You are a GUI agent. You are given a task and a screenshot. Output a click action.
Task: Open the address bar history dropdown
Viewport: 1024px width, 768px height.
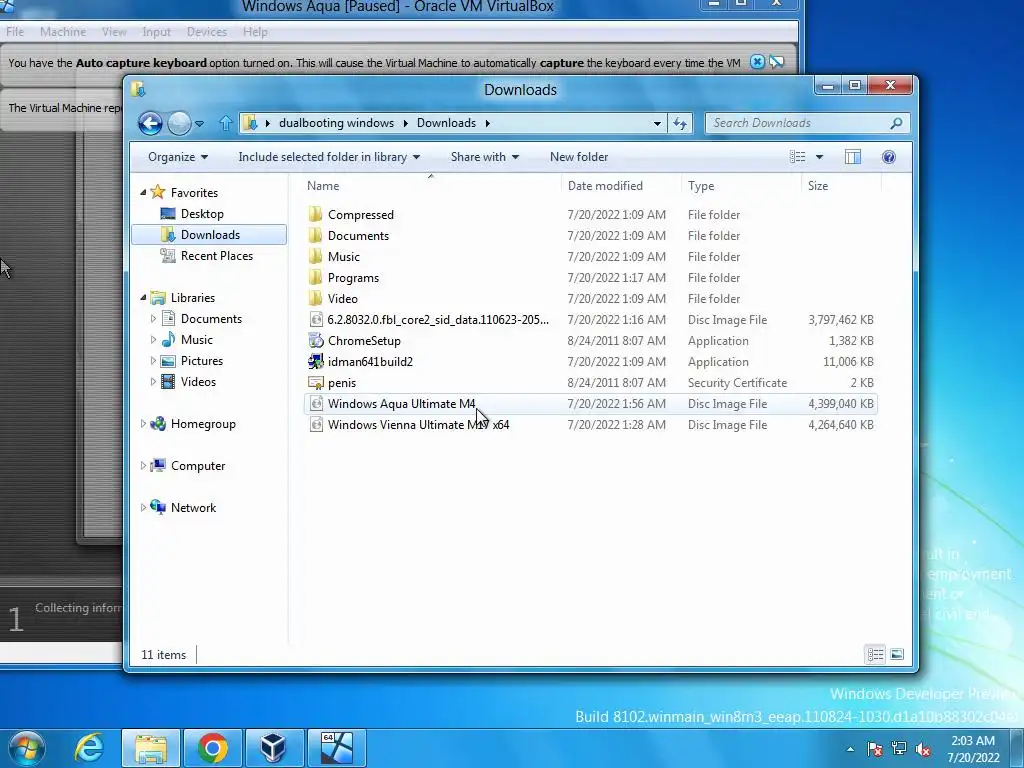pos(657,123)
